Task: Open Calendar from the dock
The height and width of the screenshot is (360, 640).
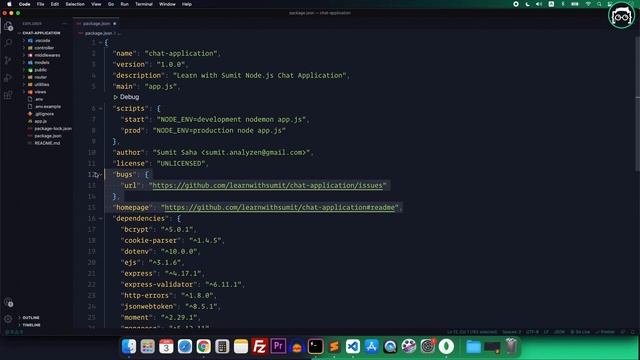Action: click(166, 347)
